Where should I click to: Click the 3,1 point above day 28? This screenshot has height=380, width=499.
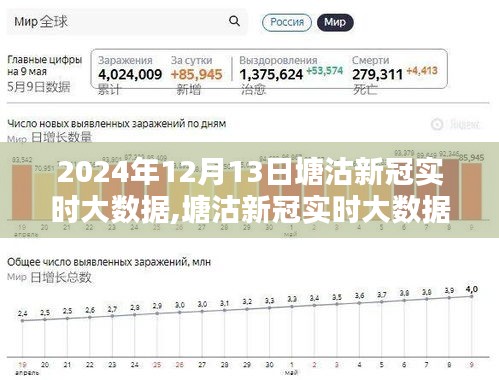click(x=224, y=310)
